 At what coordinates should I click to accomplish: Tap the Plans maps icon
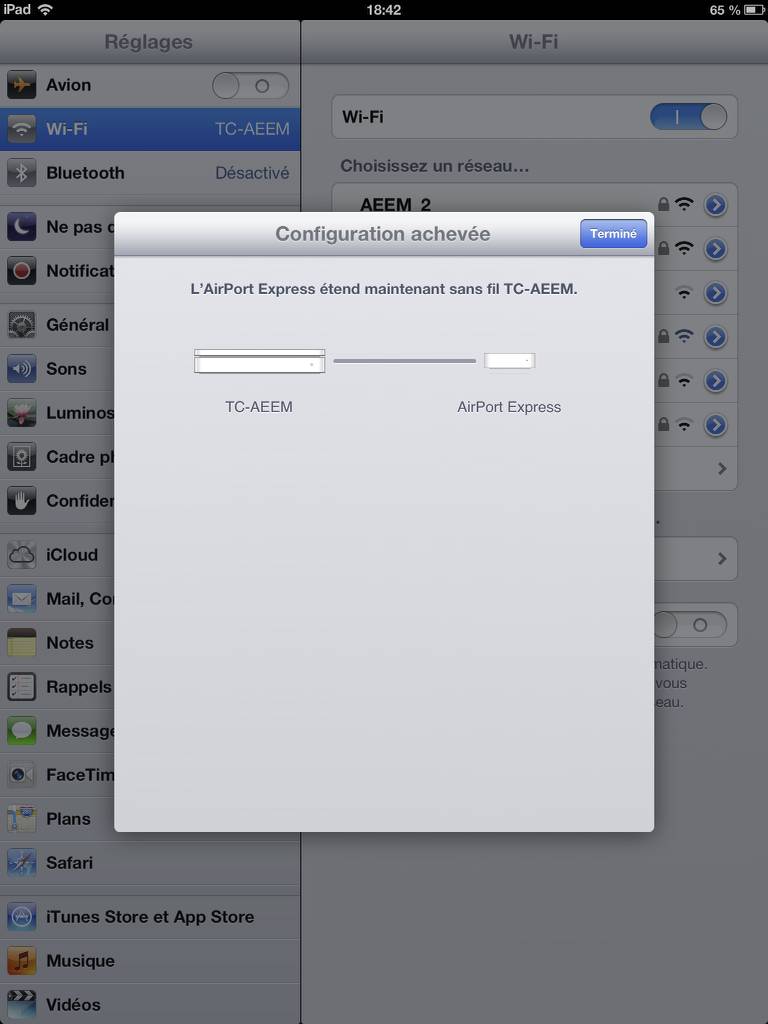point(22,819)
